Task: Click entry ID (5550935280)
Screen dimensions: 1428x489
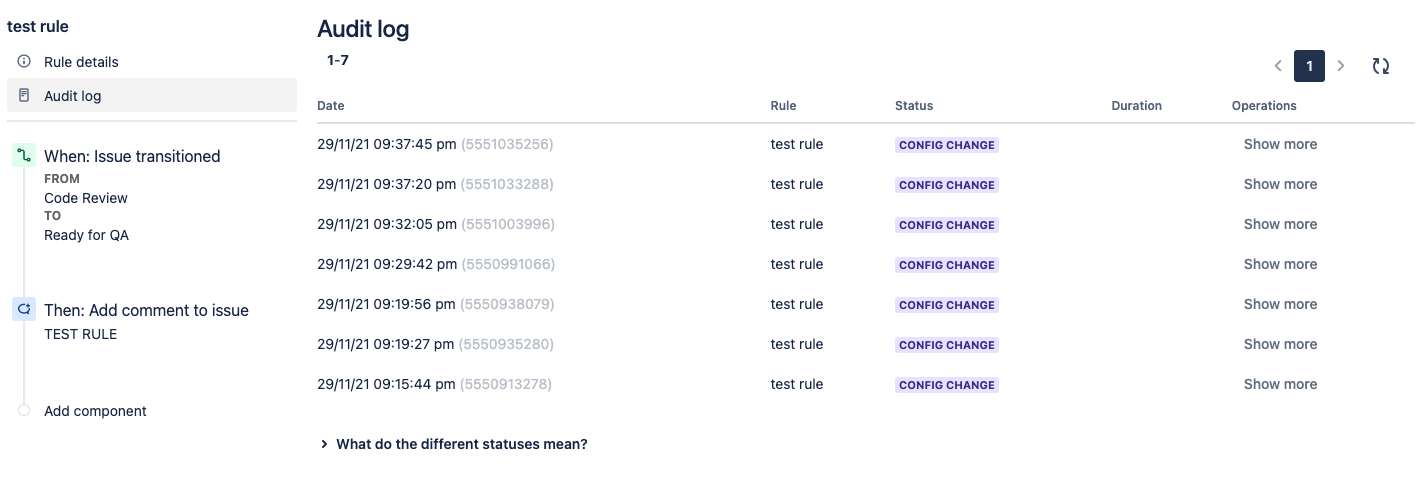Action: tap(506, 344)
